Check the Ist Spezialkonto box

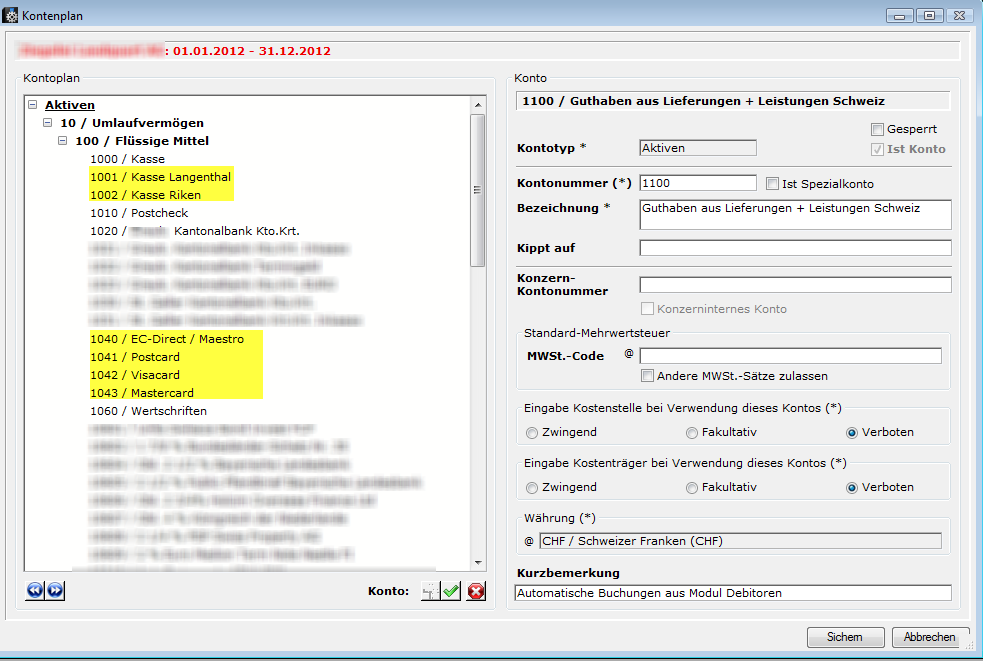[772, 183]
